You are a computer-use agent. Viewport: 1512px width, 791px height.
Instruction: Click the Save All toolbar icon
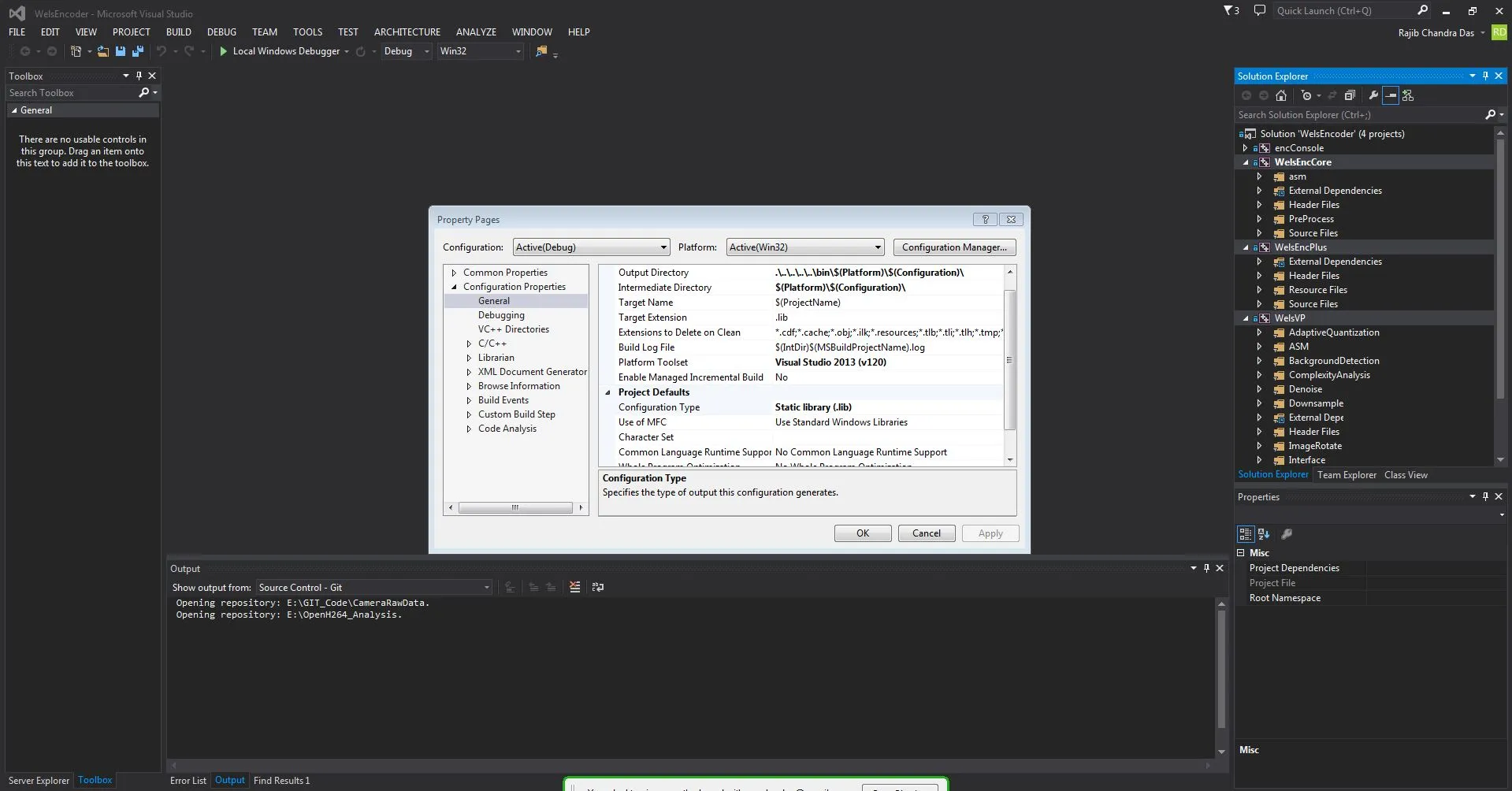coord(138,51)
